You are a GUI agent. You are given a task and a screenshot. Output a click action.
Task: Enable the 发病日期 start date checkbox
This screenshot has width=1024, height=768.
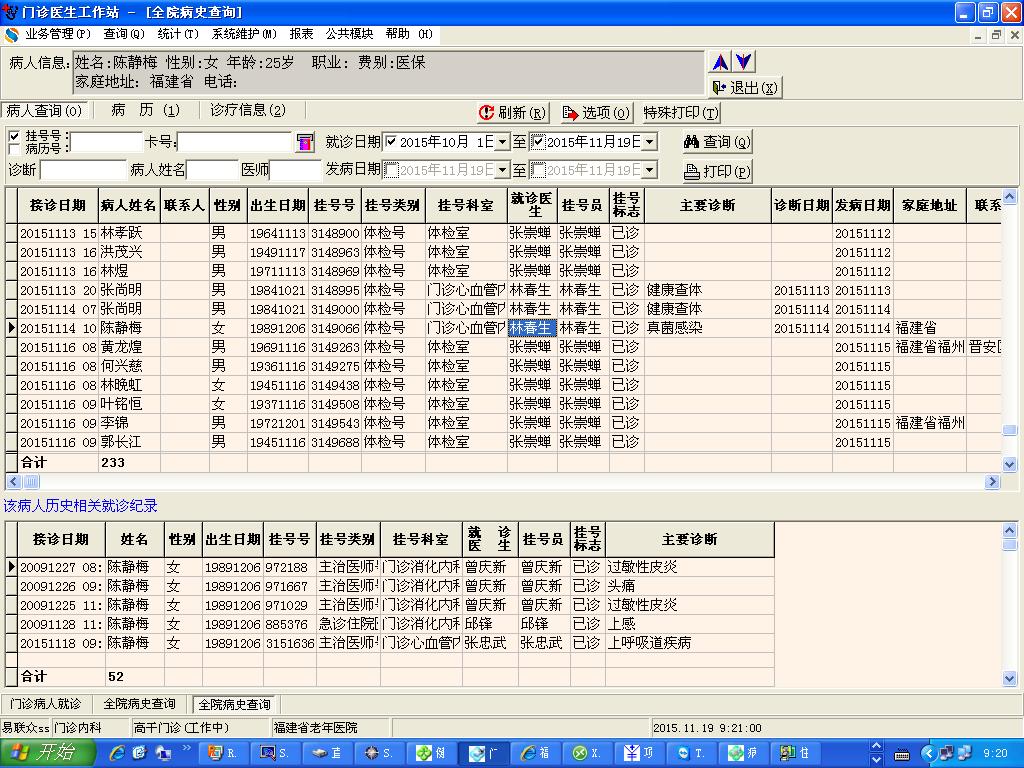tap(391, 170)
